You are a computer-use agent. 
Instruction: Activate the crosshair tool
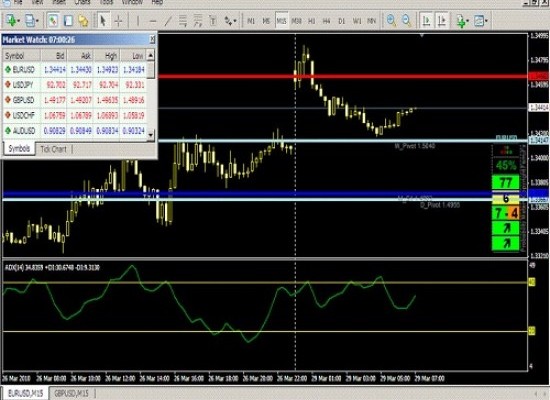tap(119, 21)
